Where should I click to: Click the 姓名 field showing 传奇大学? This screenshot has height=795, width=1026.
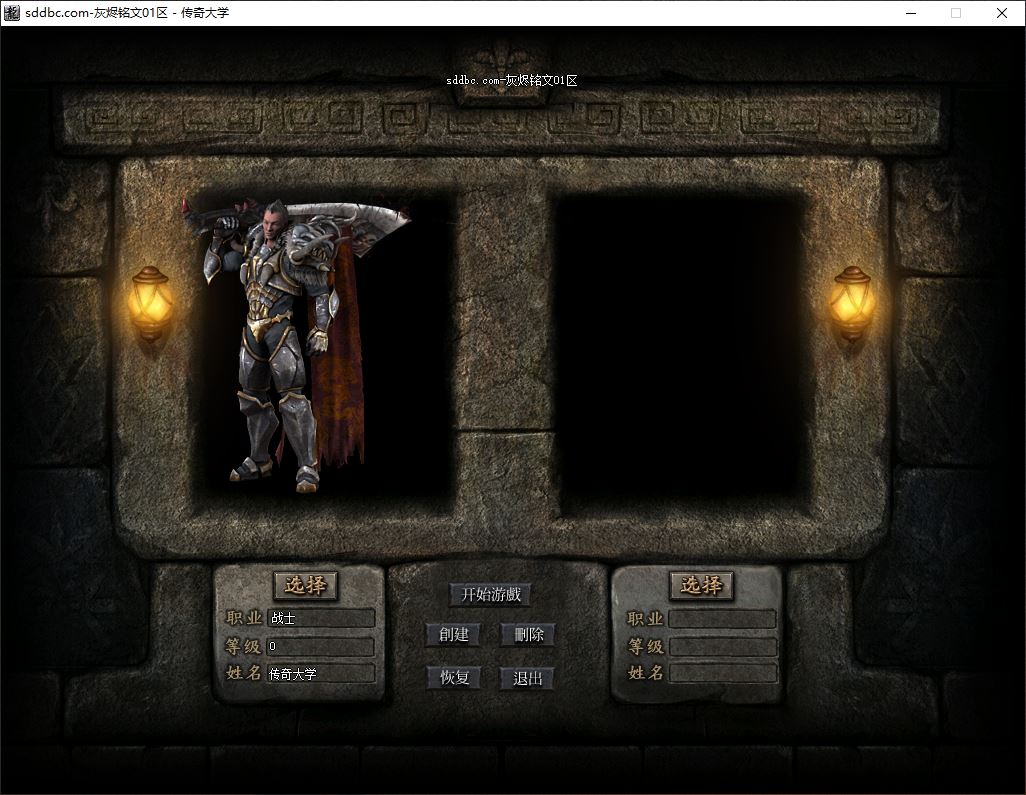[x=321, y=673]
